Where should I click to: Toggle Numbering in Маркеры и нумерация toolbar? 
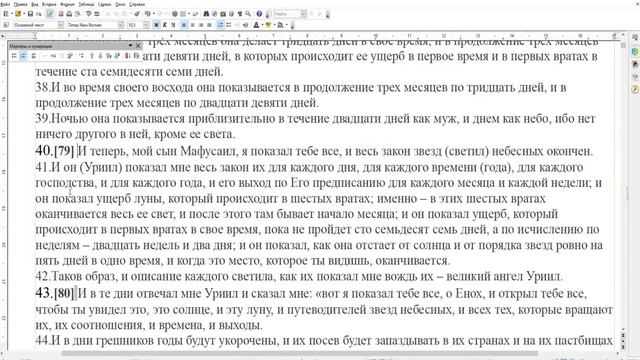point(23,56)
